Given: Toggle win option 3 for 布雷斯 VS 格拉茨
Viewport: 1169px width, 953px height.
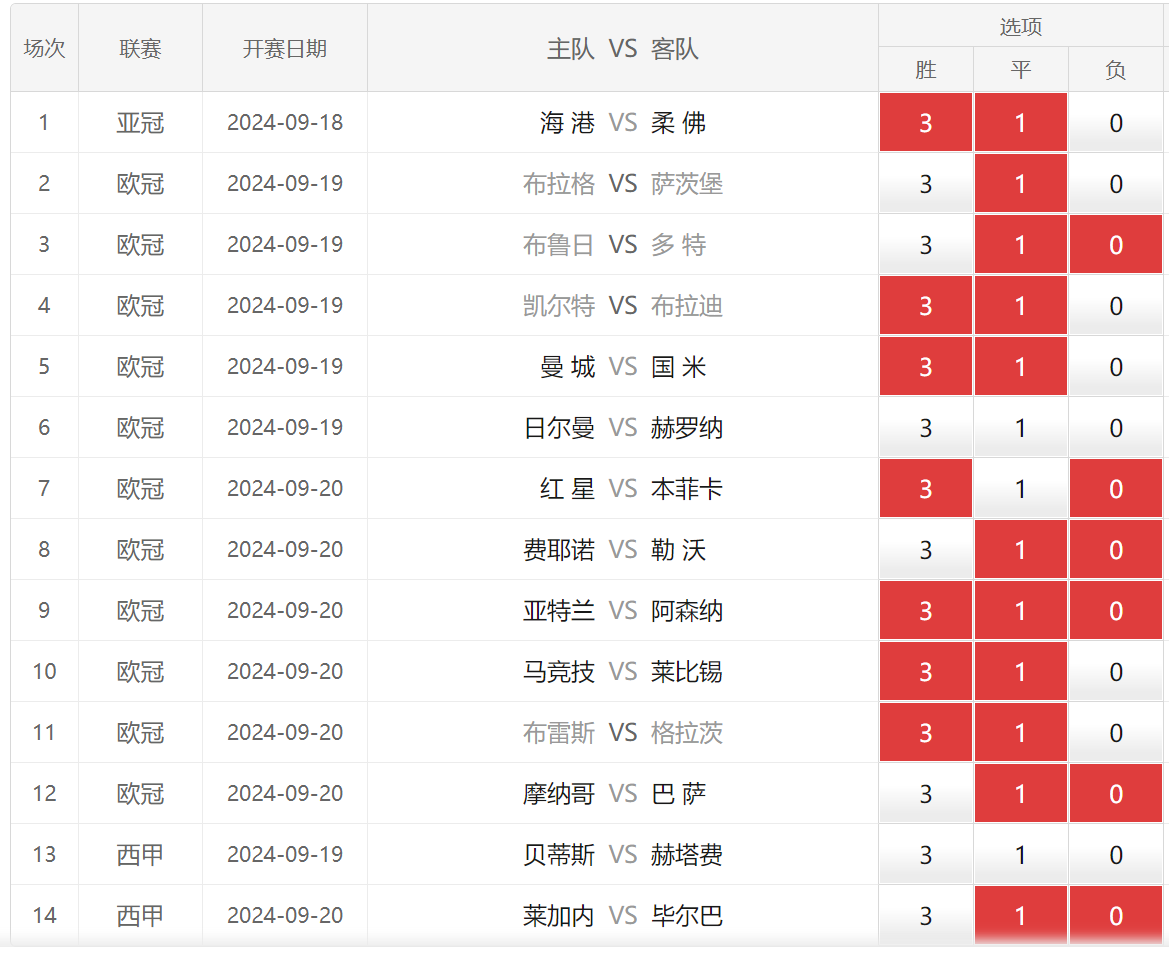Looking at the screenshot, I should point(925,733).
